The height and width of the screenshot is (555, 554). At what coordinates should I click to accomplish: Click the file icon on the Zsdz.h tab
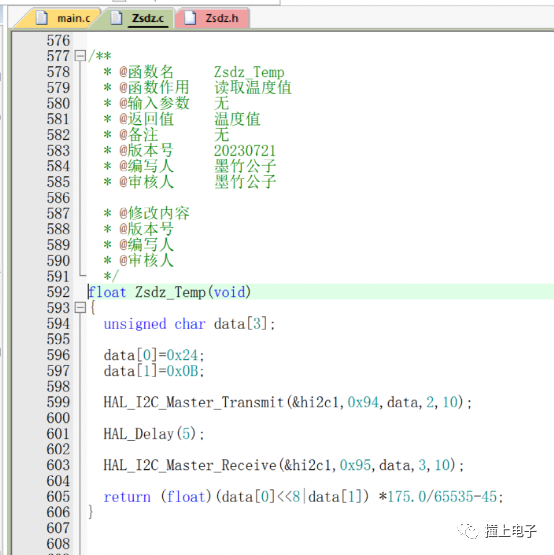point(190,17)
